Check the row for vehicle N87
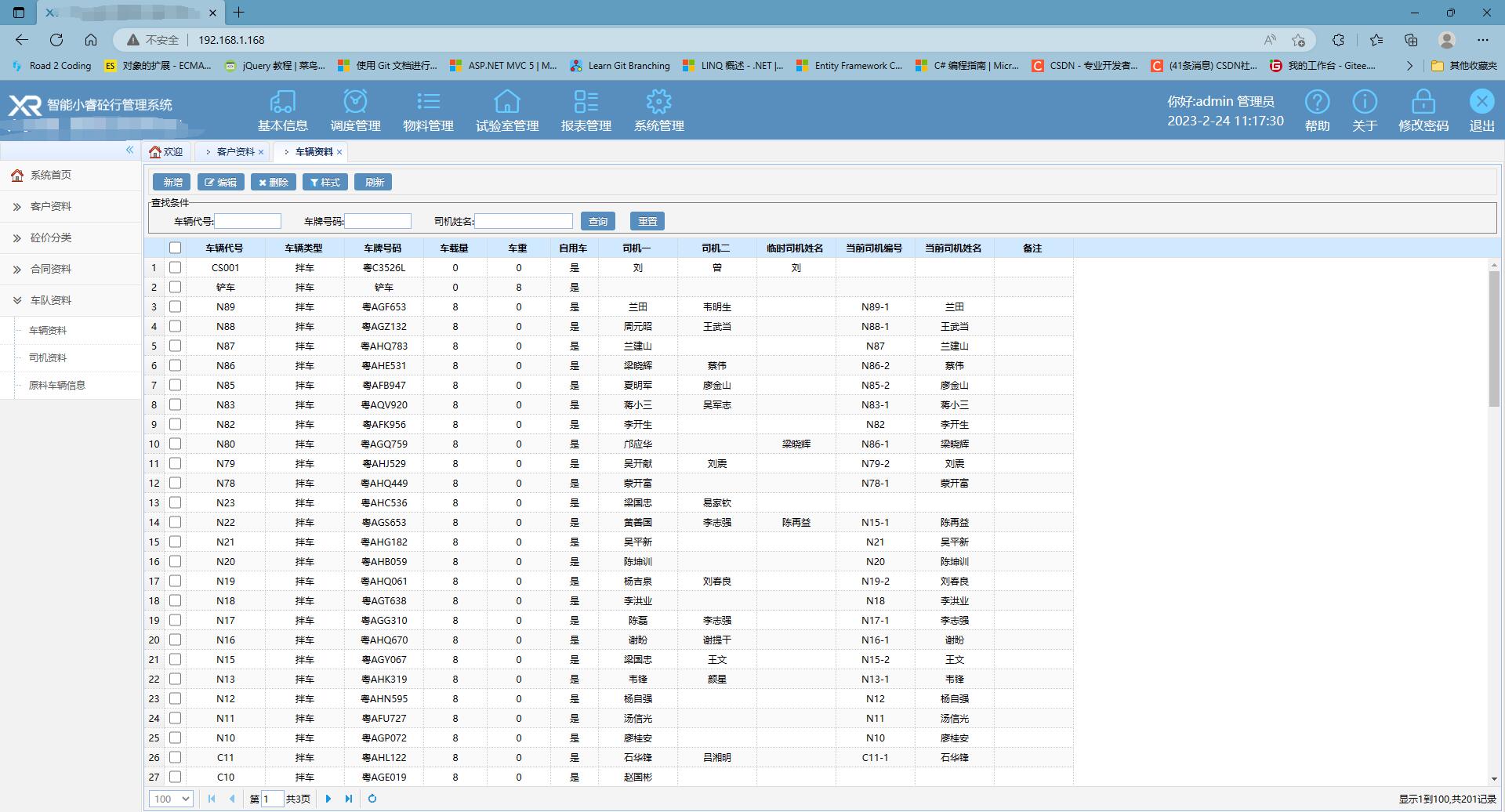Screen dimensions: 1505x812 tap(175, 346)
